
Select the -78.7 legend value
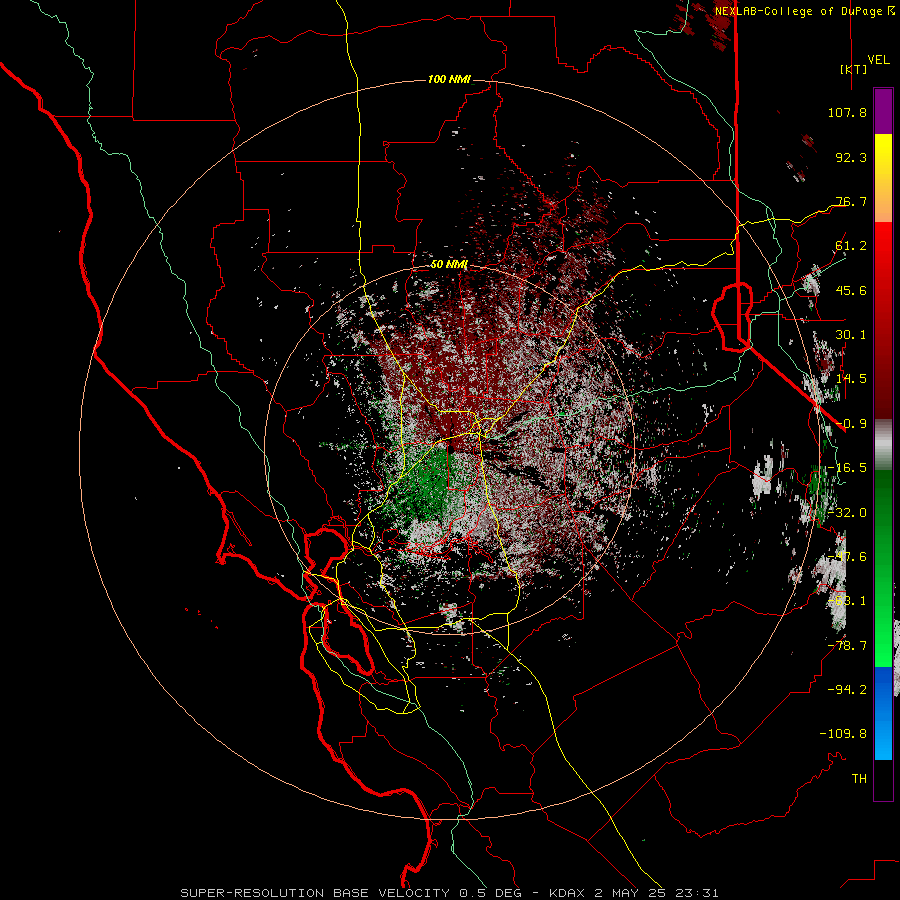tap(847, 646)
